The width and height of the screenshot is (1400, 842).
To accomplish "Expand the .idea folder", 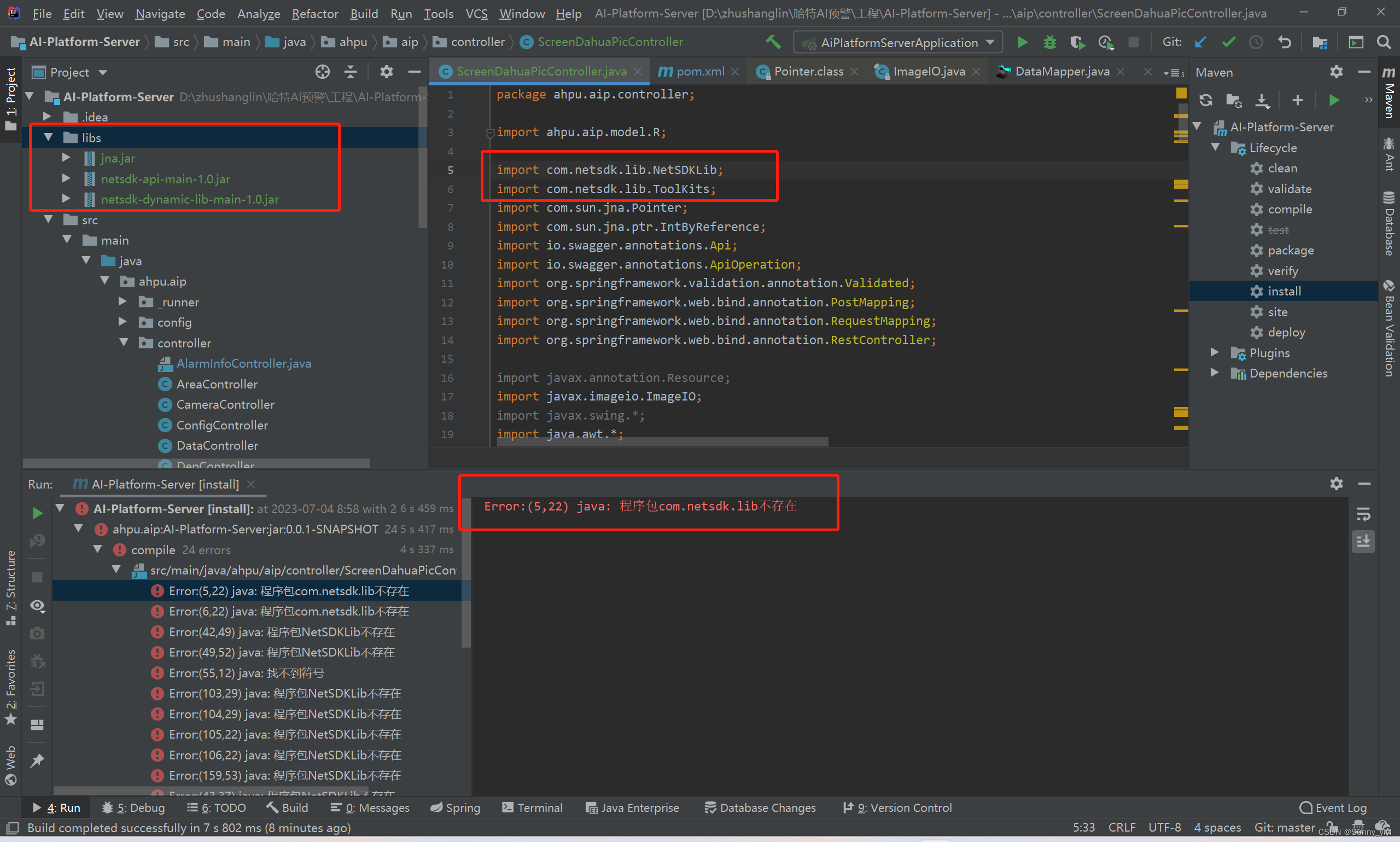I will click(48, 117).
